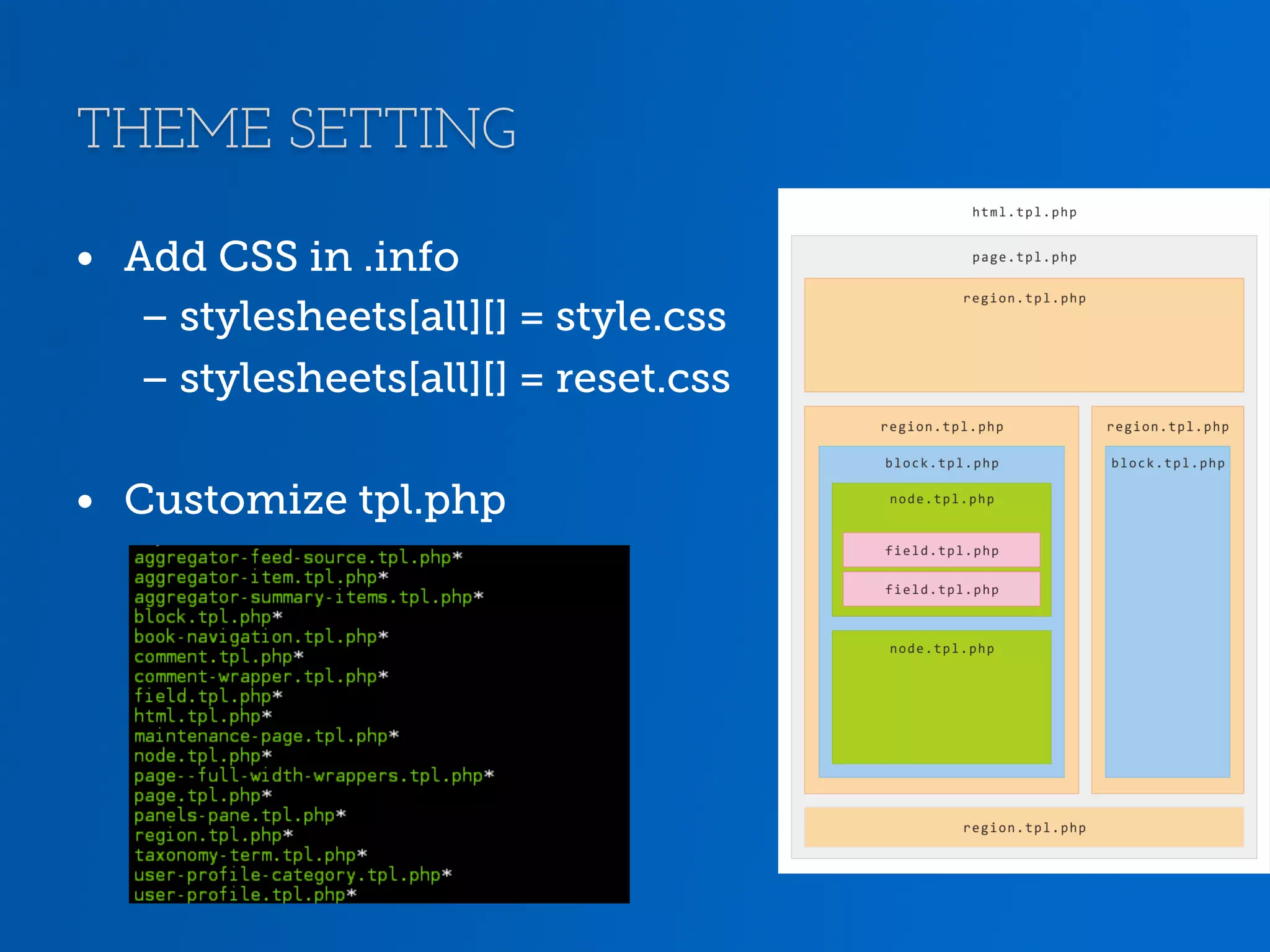This screenshot has width=1270, height=952.
Task: Click html.tpl.php* in the terminal listing
Action: pyautogui.click(x=203, y=716)
